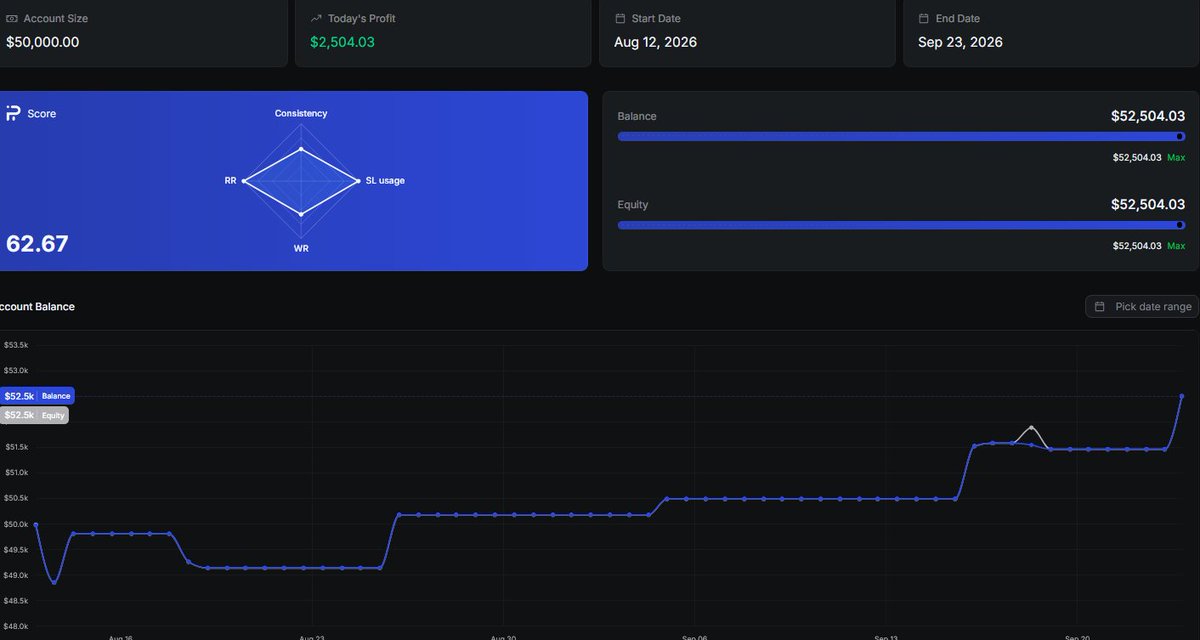Click the Sep 23, 2026 end date

click(960, 42)
